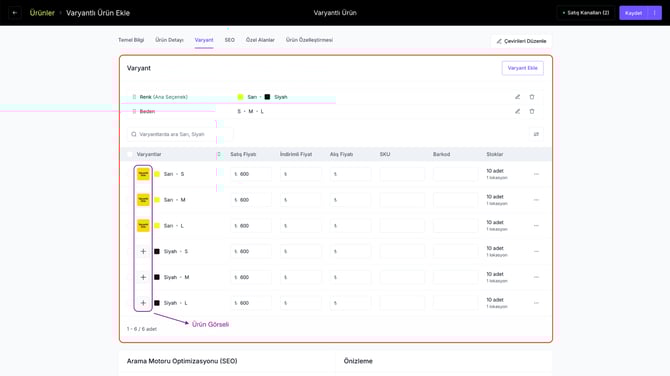Edit the Renk variant option with pencil icon
The height and width of the screenshot is (376, 670).
click(517, 97)
